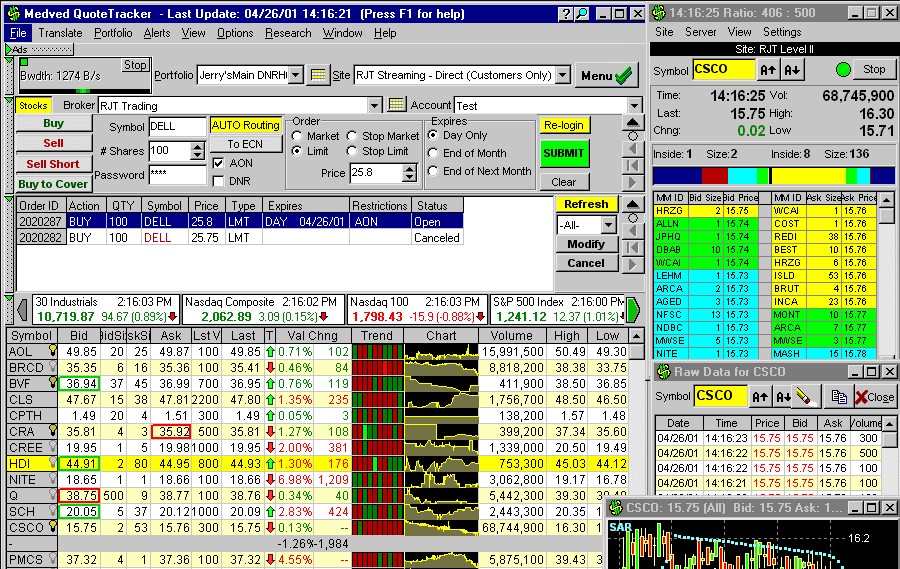Screen dimensions: 900x569
Task: Click Password input field
Action: coord(177,175)
